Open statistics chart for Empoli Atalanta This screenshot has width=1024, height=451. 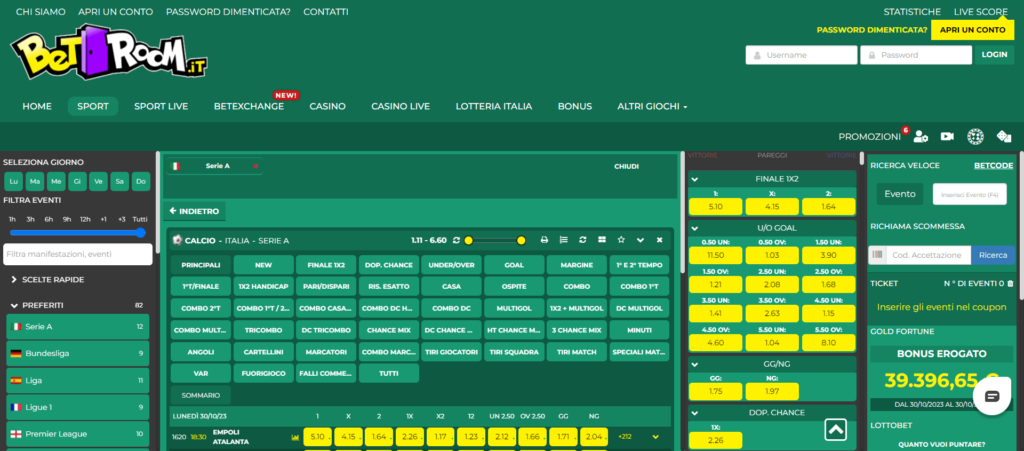295,437
